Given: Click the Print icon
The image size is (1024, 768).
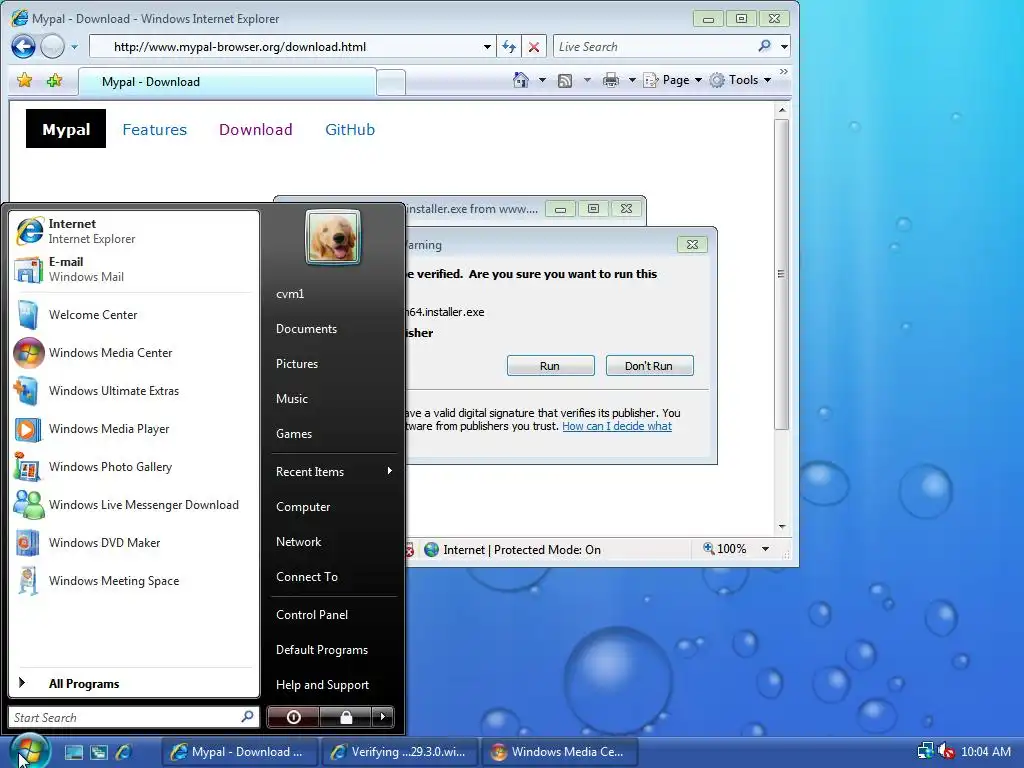Looking at the screenshot, I should 611,80.
